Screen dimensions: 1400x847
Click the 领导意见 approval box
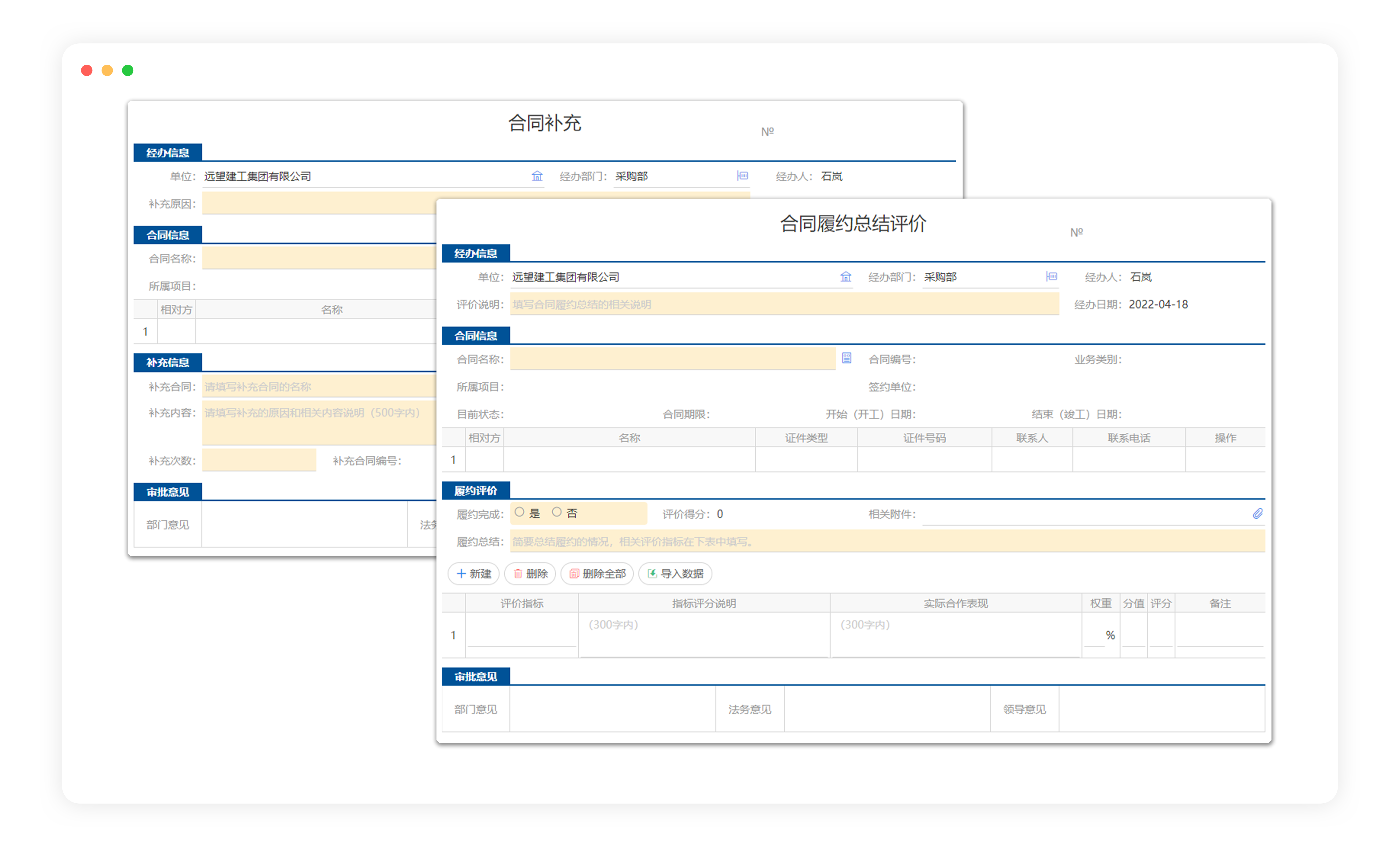[1162, 709]
